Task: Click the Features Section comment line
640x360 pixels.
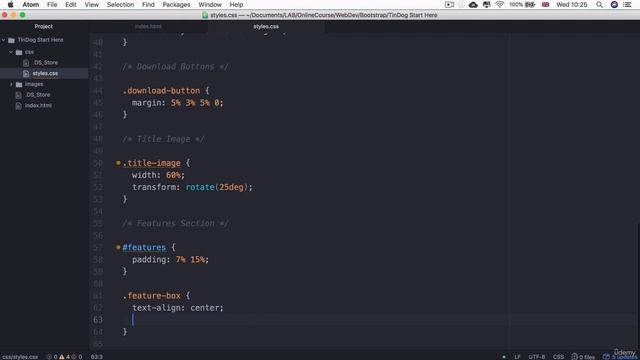Action: pos(176,224)
